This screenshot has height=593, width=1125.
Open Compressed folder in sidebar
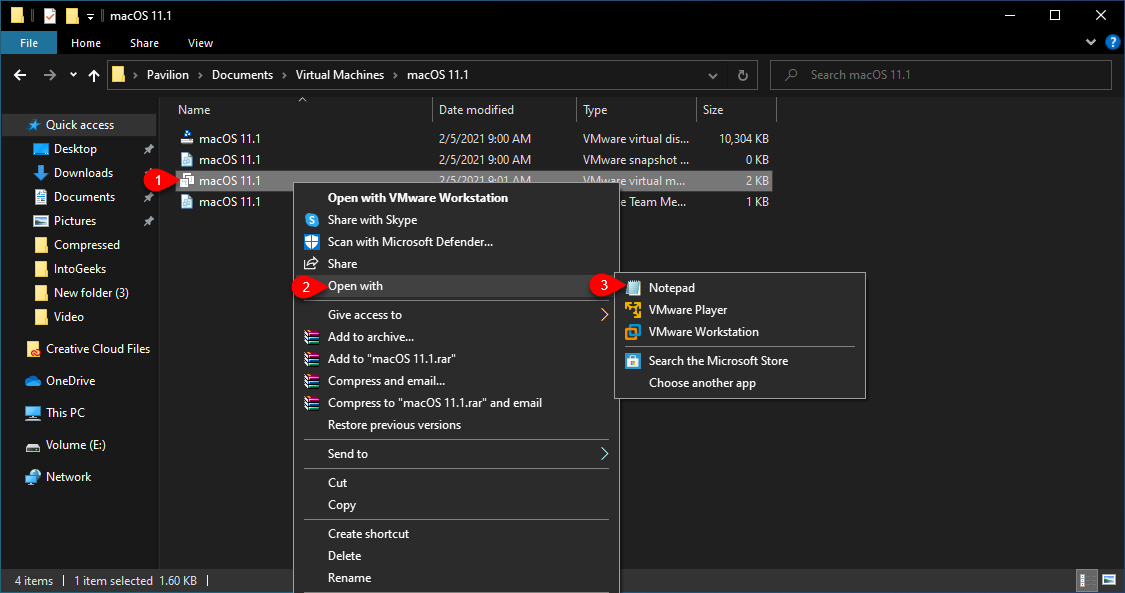point(87,245)
